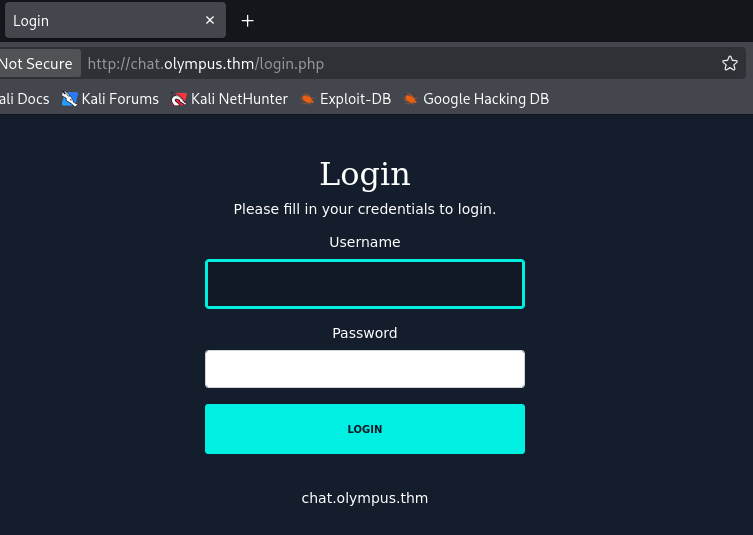Click the Login page heading

click(x=364, y=174)
